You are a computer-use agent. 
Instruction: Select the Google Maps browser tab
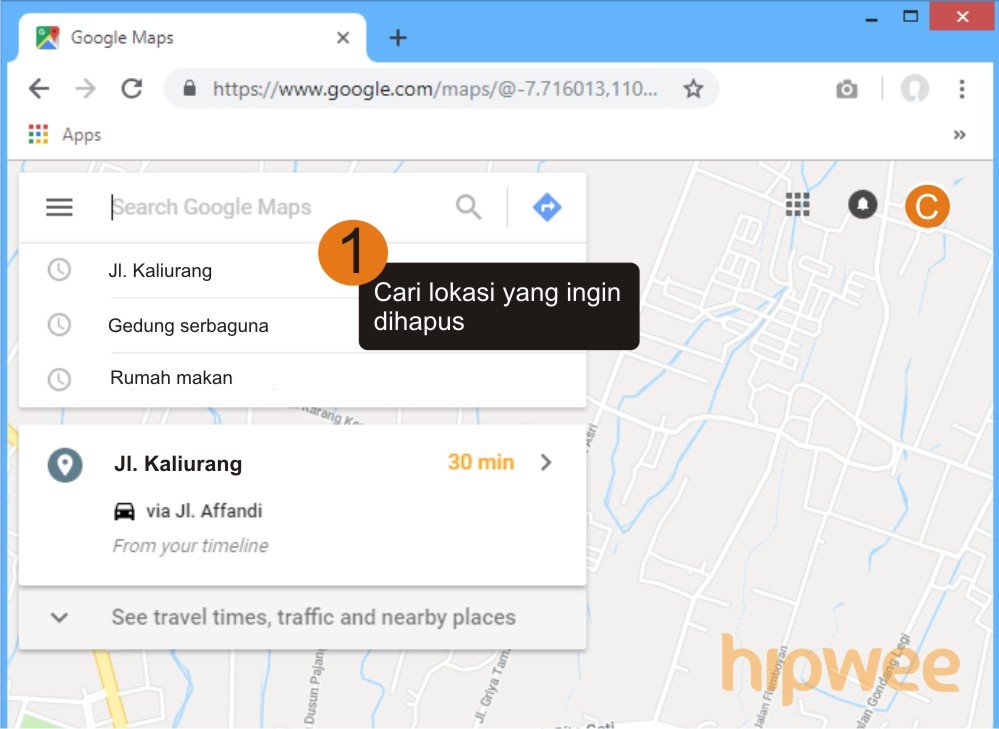[150, 37]
